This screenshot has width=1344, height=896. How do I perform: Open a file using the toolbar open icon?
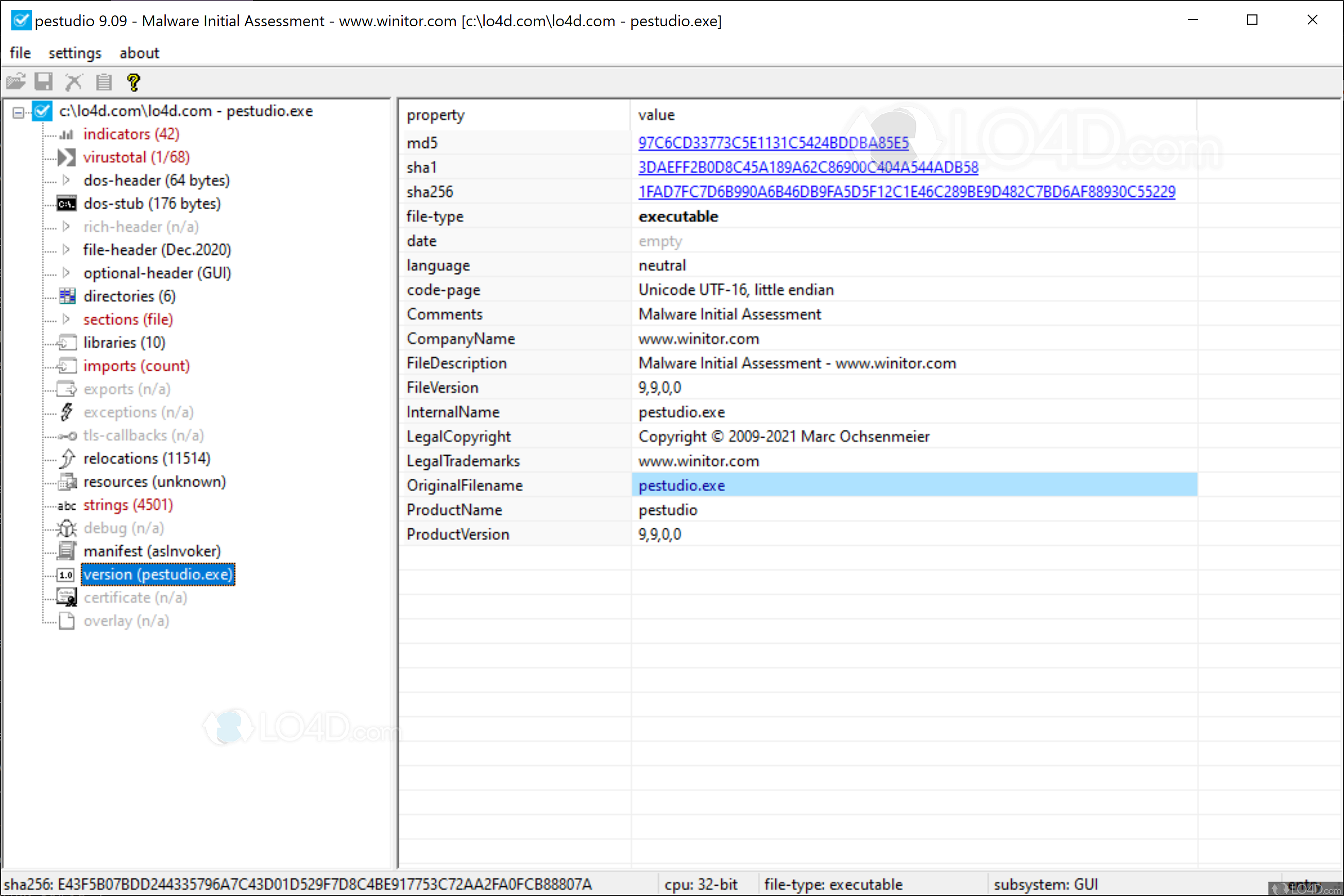point(16,81)
